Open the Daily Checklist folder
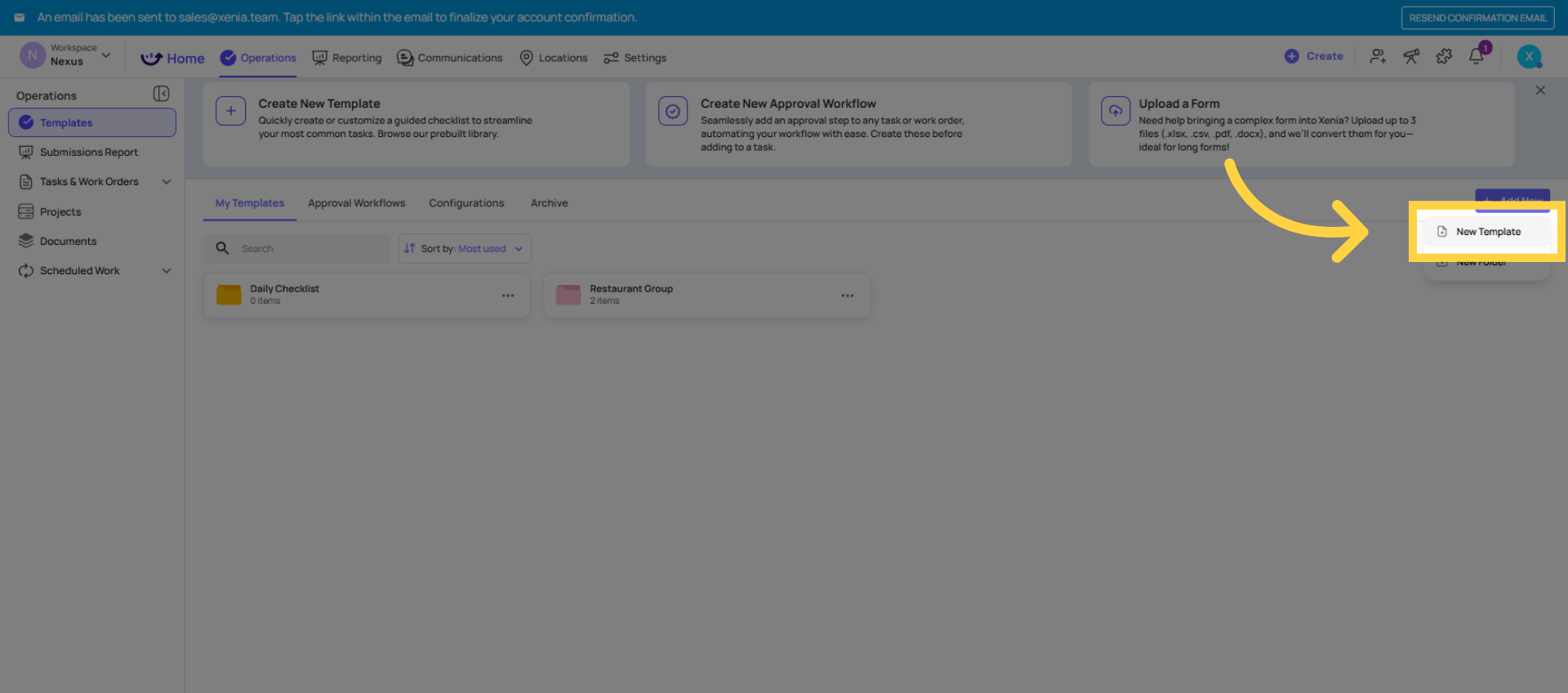This screenshot has height=693, width=1568. tap(367, 295)
